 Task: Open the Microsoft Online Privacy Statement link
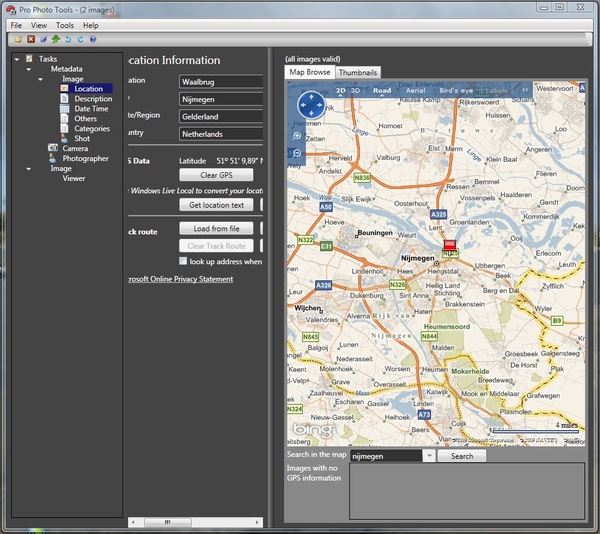(x=180, y=279)
